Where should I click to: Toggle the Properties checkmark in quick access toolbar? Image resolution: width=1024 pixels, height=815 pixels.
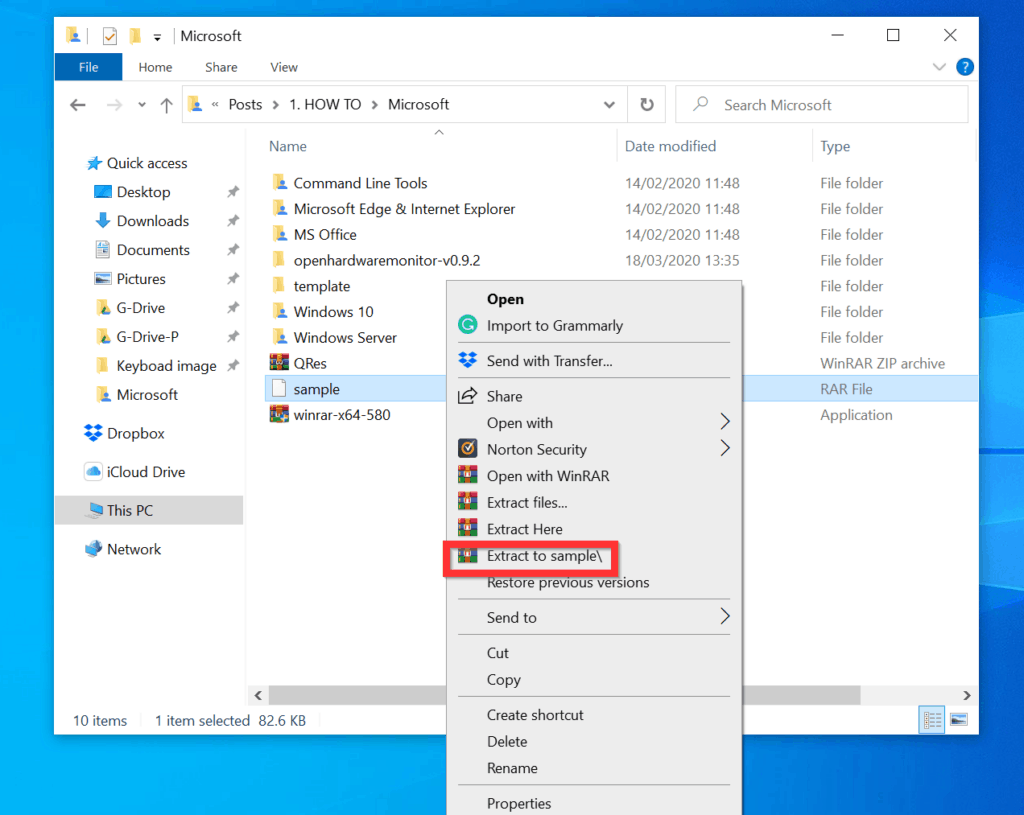[110, 36]
